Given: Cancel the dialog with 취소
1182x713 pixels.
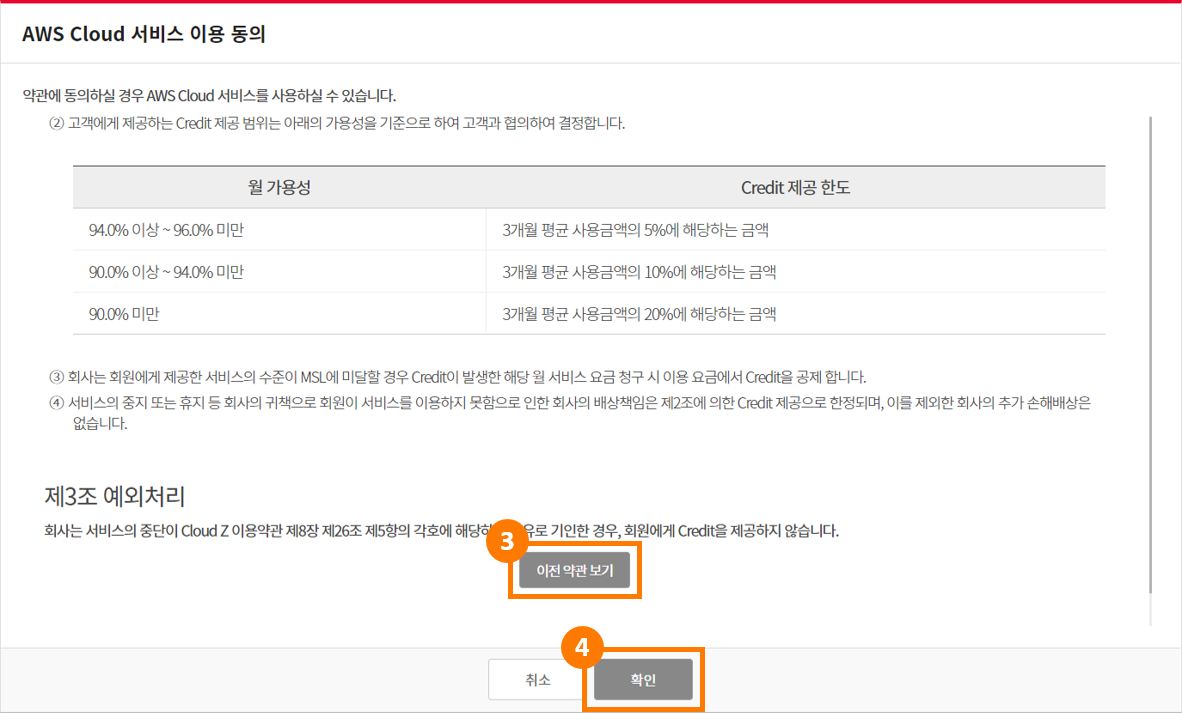Looking at the screenshot, I should coord(537,680).
